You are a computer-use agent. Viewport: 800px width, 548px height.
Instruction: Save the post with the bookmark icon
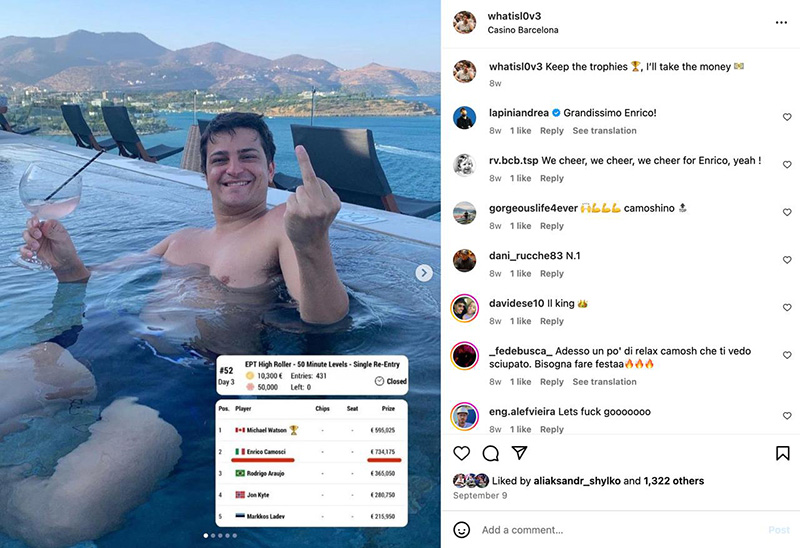coord(783,453)
